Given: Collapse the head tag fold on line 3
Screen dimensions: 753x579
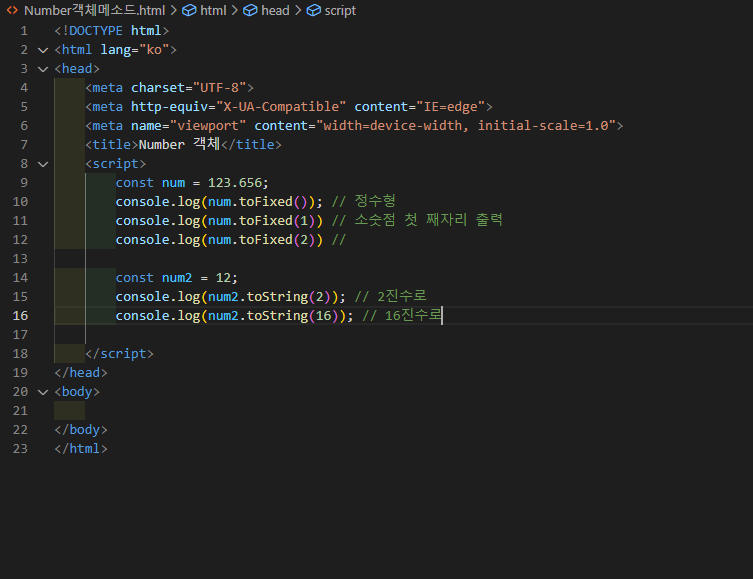Looking at the screenshot, I should [x=43, y=69].
